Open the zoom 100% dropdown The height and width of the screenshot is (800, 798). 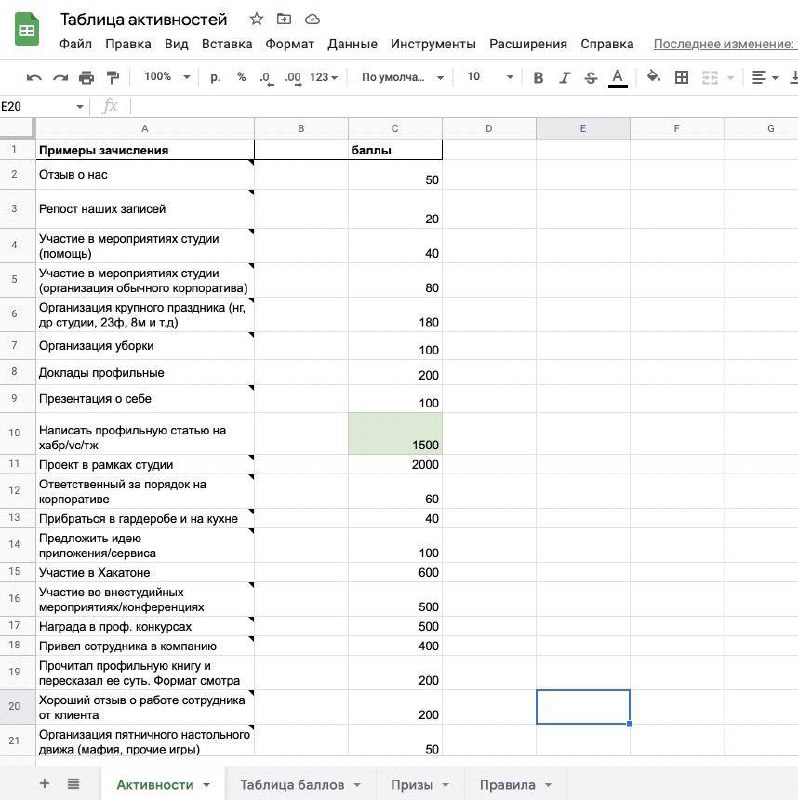(164, 77)
